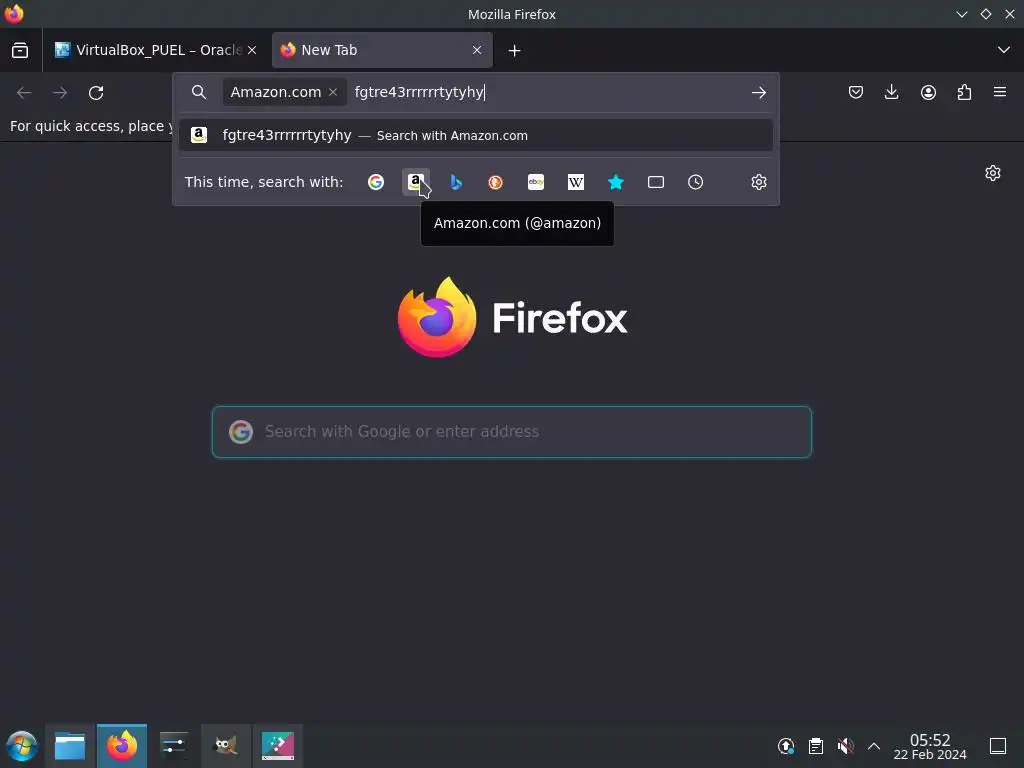This screenshot has height=768, width=1024.
Task: Open Konsole terminal taskbar icon
Action: pyautogui.click(x=278, y=746)
